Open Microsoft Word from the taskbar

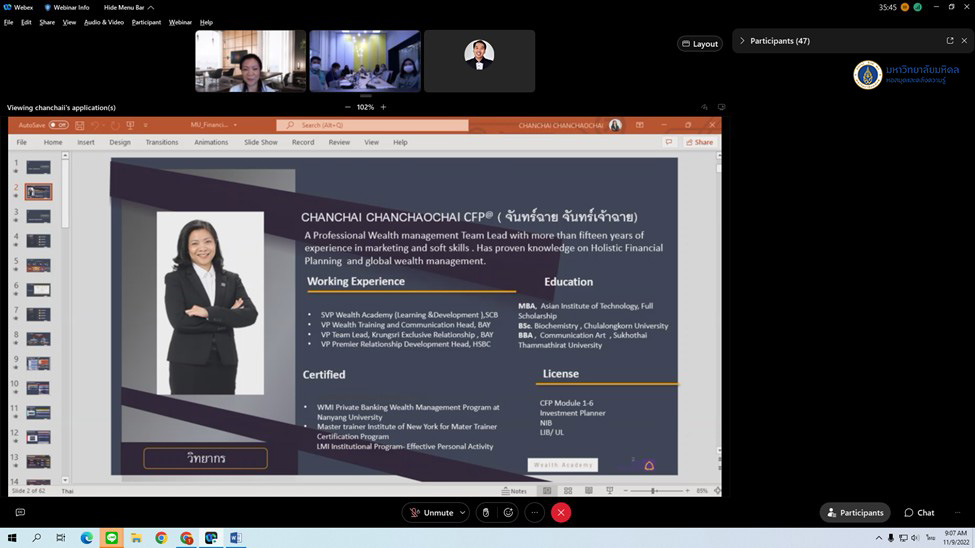coord(236,538)
